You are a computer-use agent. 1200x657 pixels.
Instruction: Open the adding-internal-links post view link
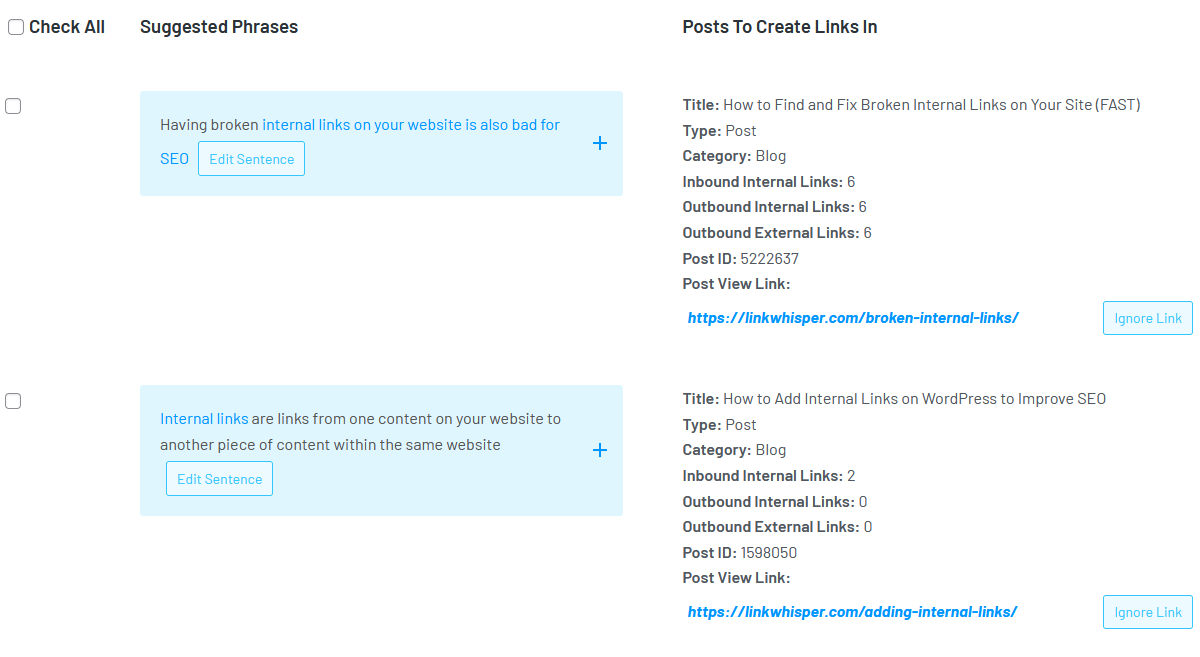click(x=852, y=611)
